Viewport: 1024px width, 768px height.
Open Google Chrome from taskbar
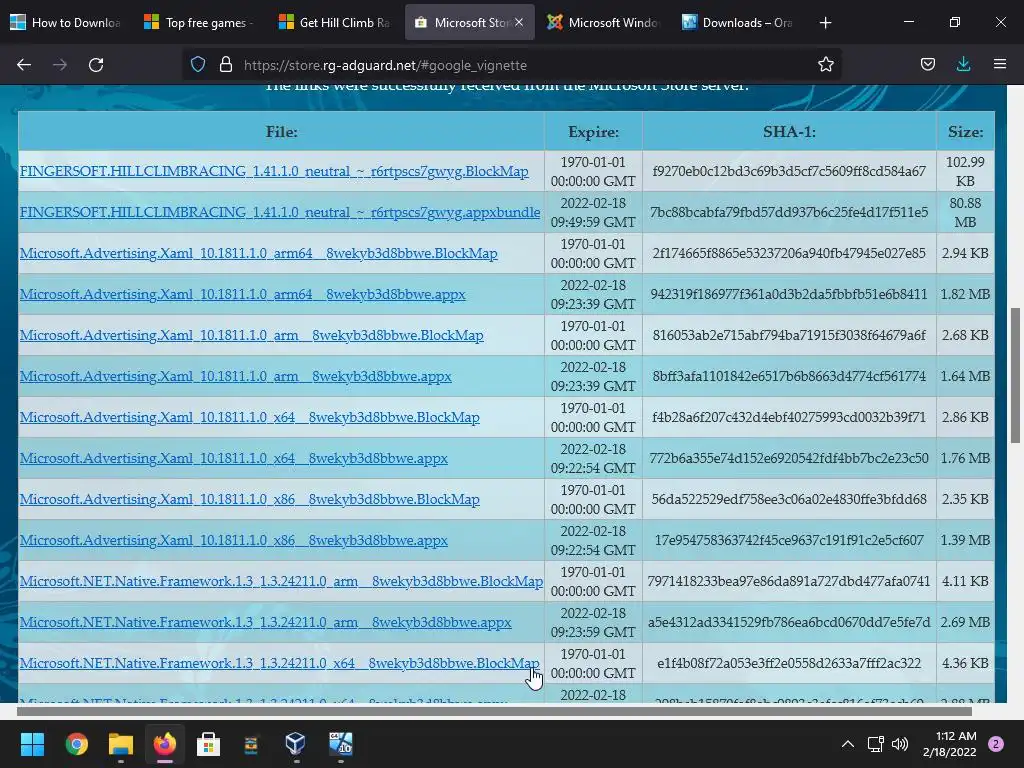click(x=76, y=744)
